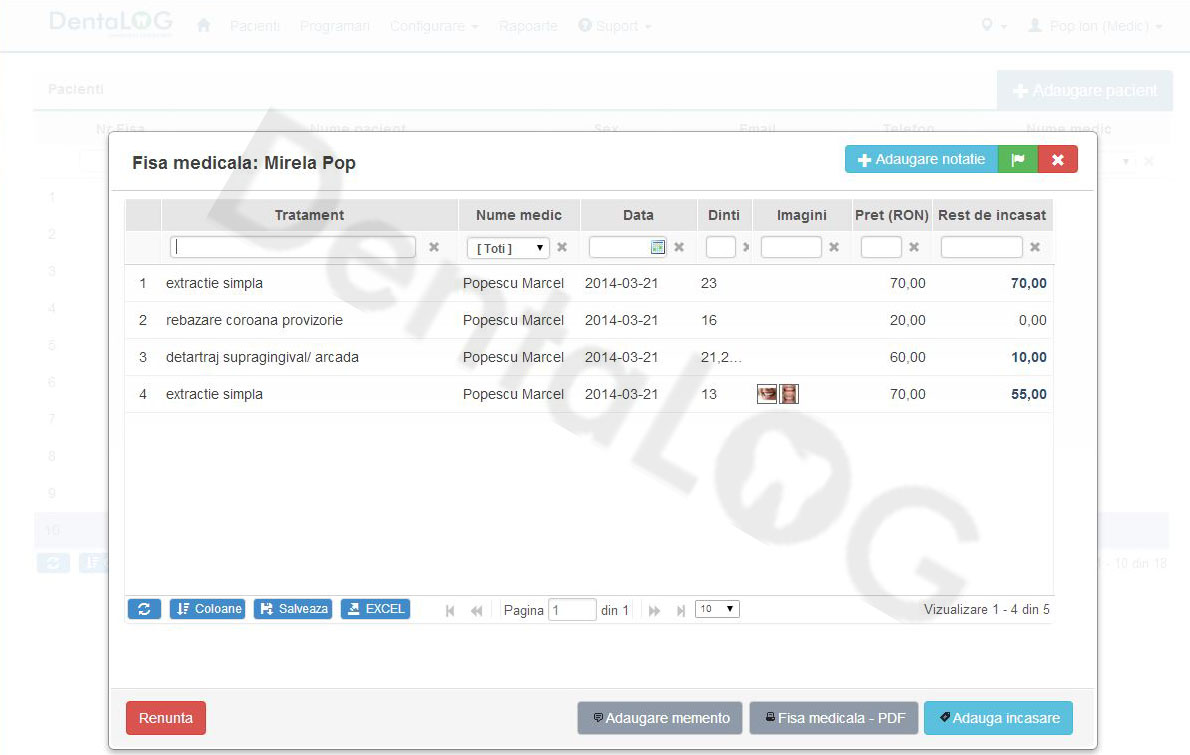1190x755 pixels.
Task: Clear the Data filter X icon
Action: (679, 247)
